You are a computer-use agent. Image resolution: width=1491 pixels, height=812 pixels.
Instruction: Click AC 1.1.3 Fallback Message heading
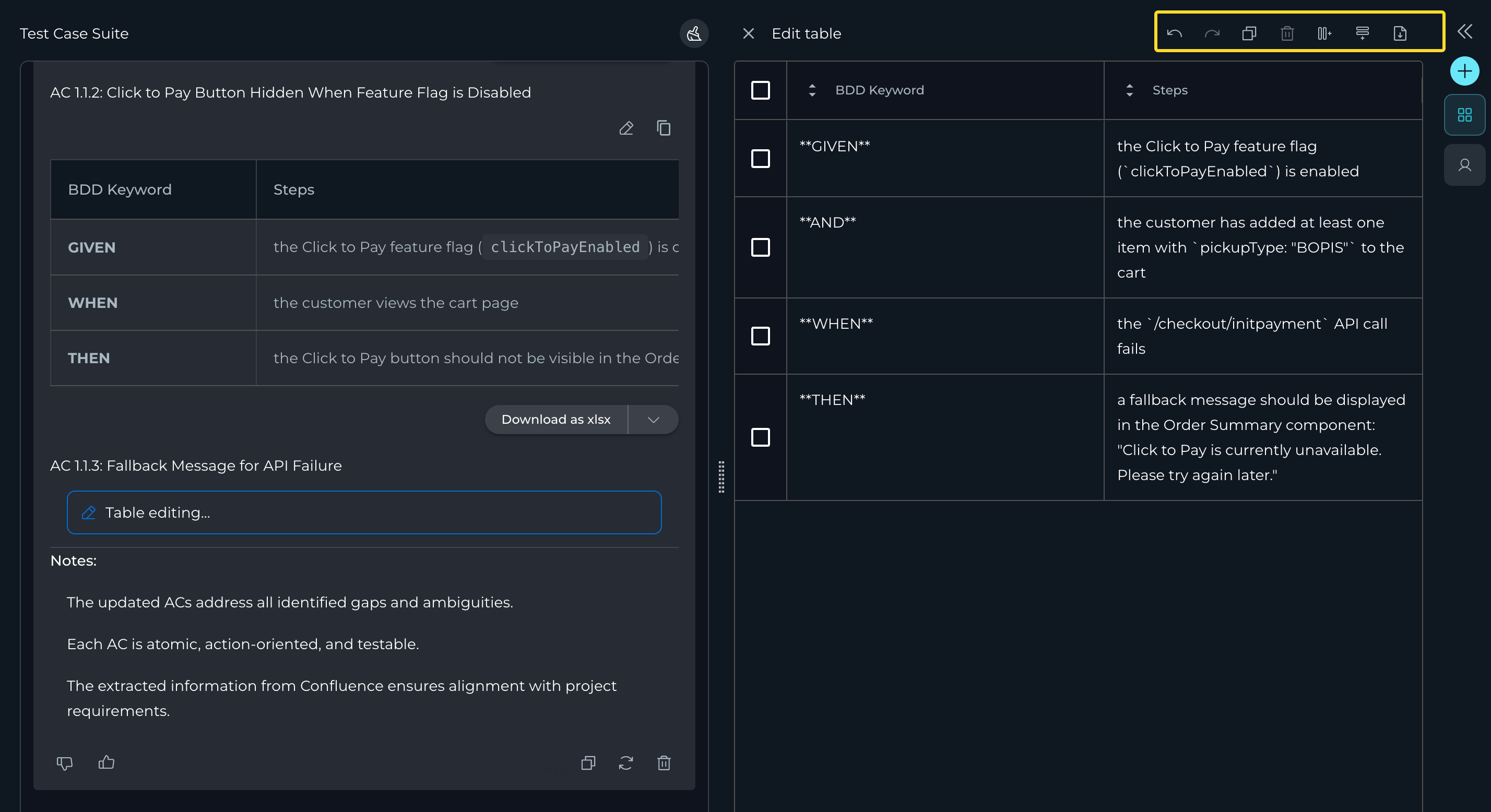pyautogui.click(x=196, y=465)
